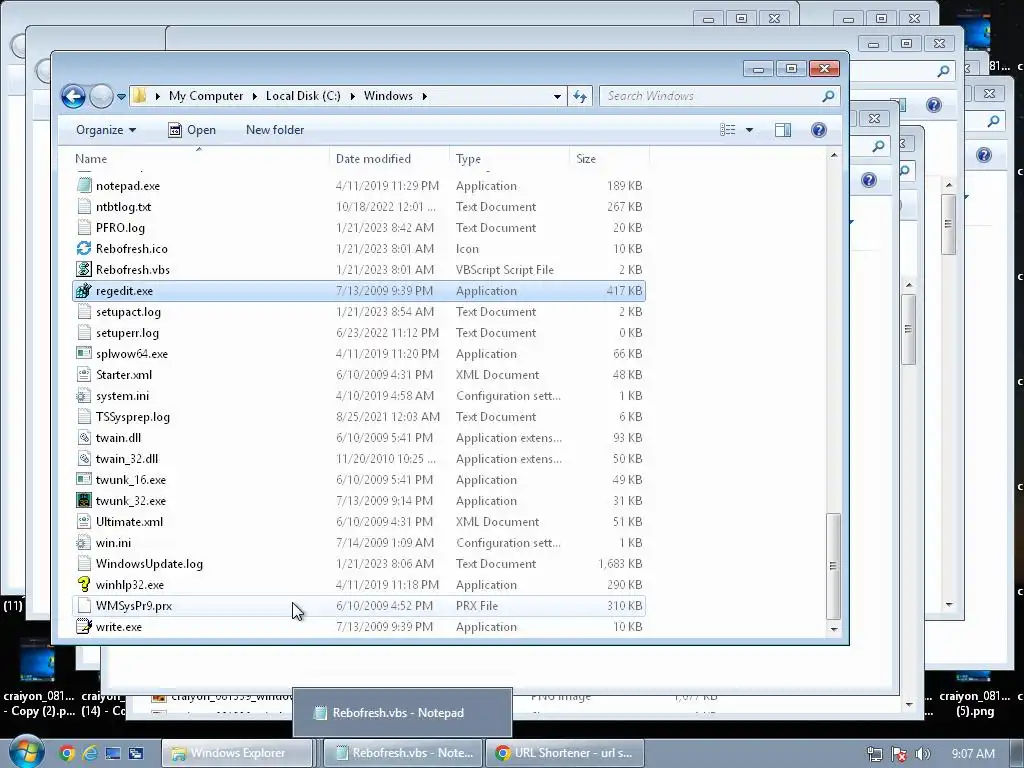Click the Starter.xml file icon
This screenshot has height=768, width=1024.
84,375
